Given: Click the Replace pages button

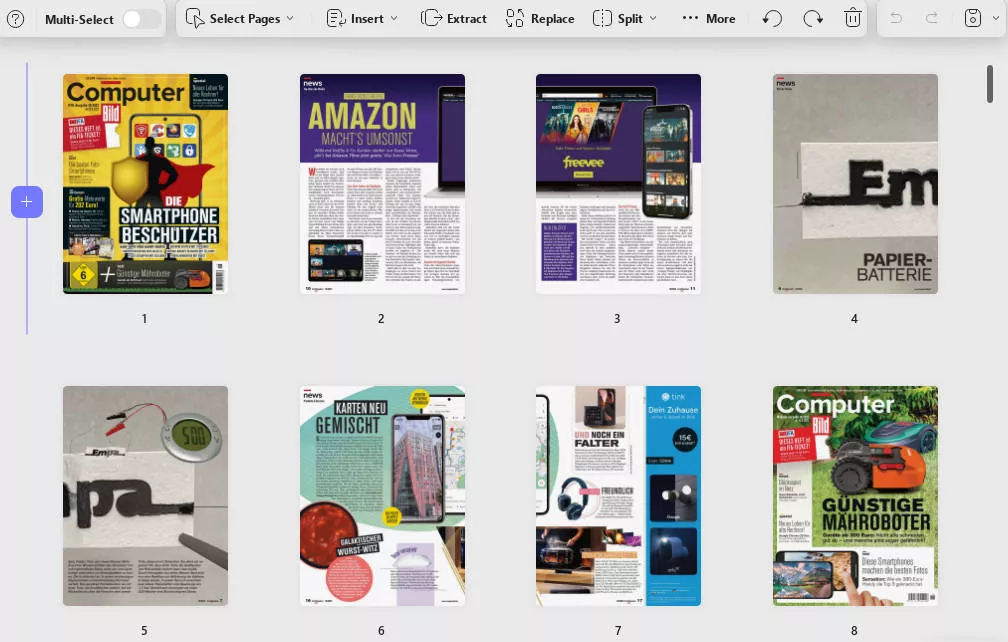Looking at the screenshot, I should tap(540, 19).
